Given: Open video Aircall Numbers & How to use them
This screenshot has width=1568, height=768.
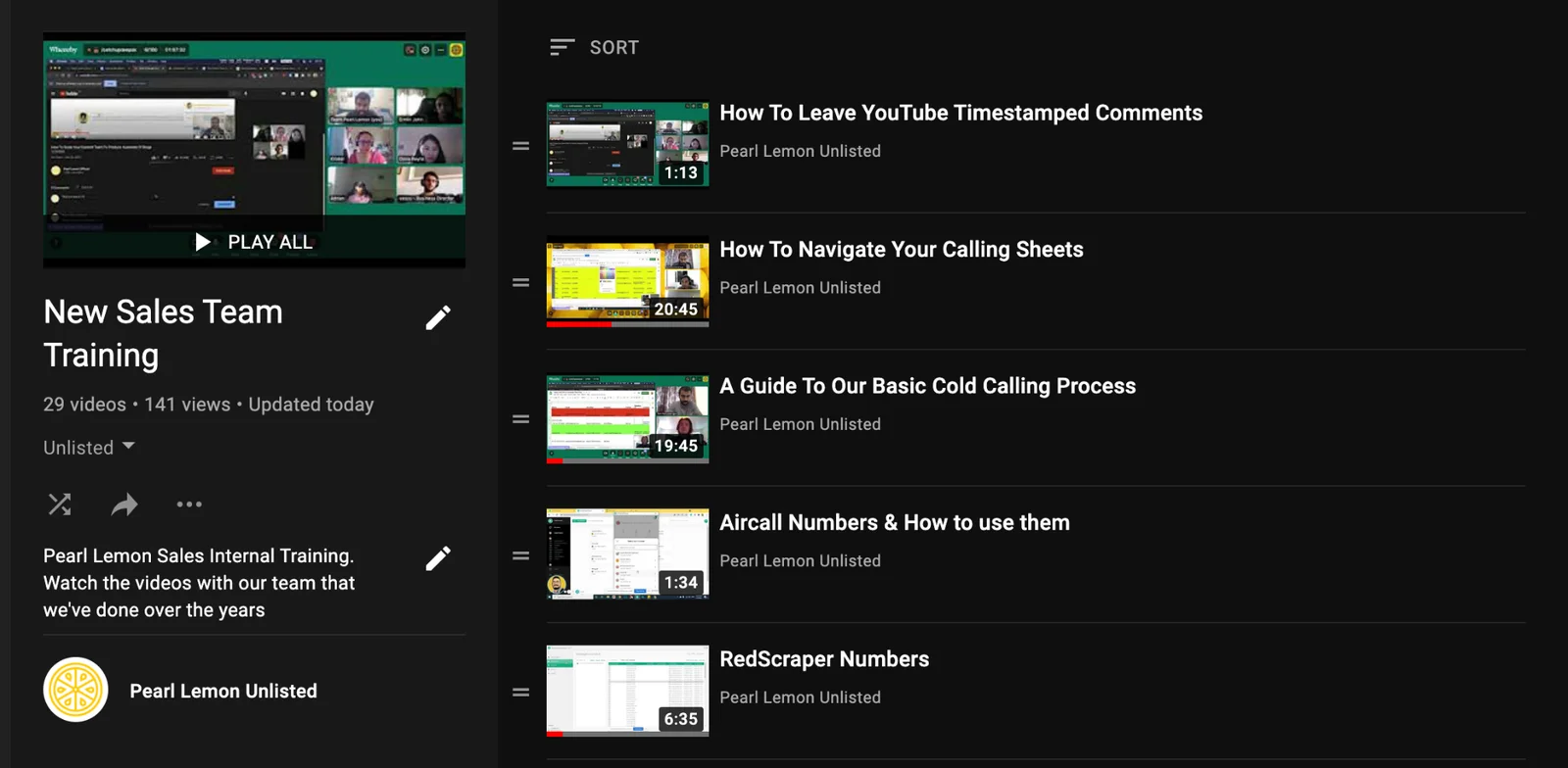Looking at the screenshot, I should click(895, 522).
